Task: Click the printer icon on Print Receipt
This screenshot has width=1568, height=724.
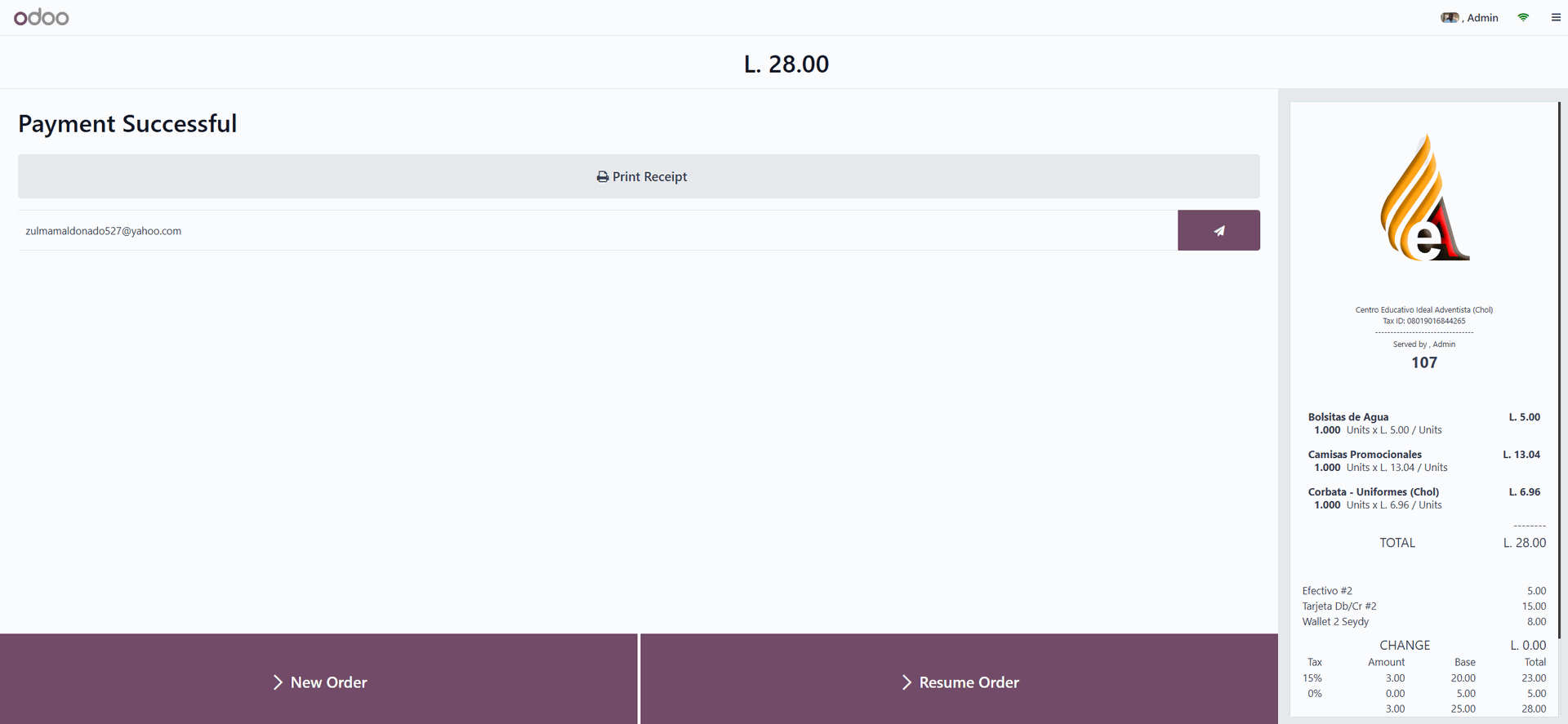Action: coord(603,177)
